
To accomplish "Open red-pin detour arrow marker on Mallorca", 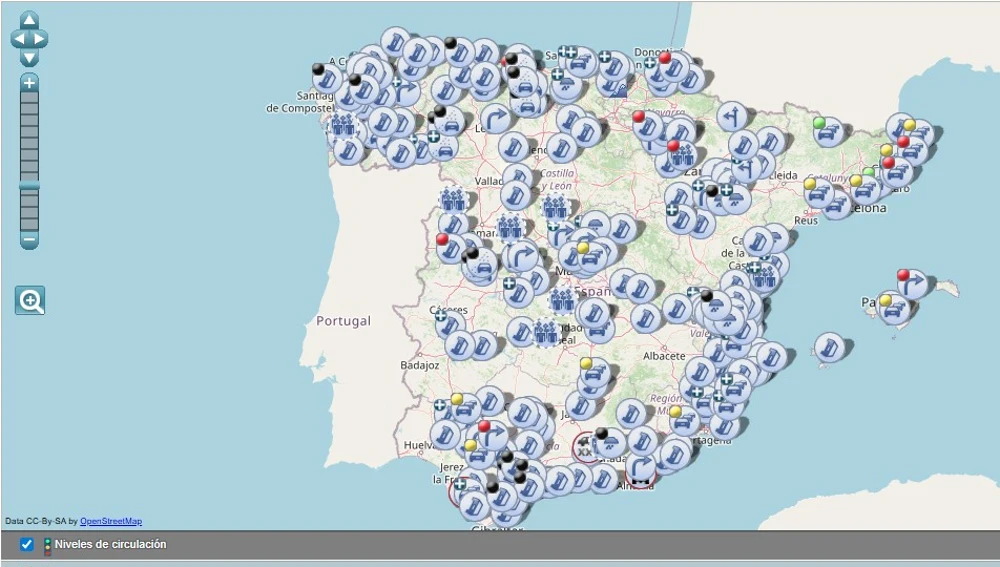I will point(913,284).
